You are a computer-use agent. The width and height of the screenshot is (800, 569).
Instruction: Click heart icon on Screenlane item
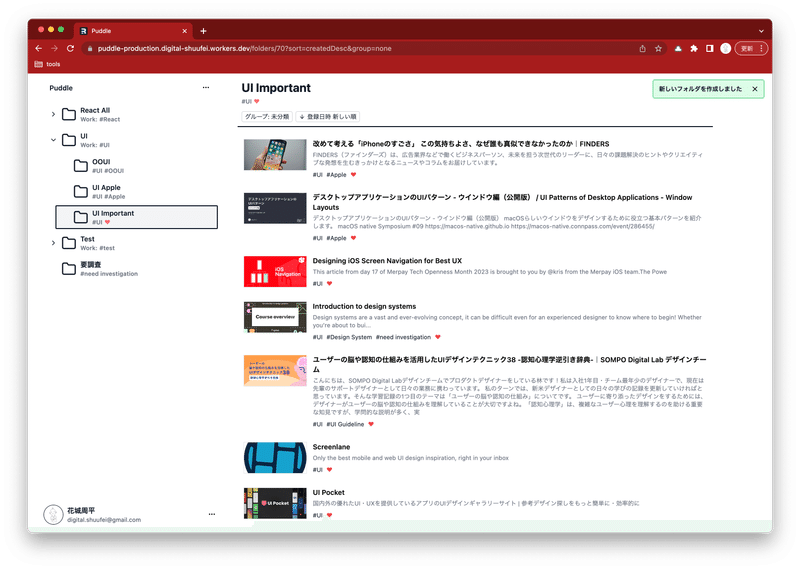[x=330, y=469]
